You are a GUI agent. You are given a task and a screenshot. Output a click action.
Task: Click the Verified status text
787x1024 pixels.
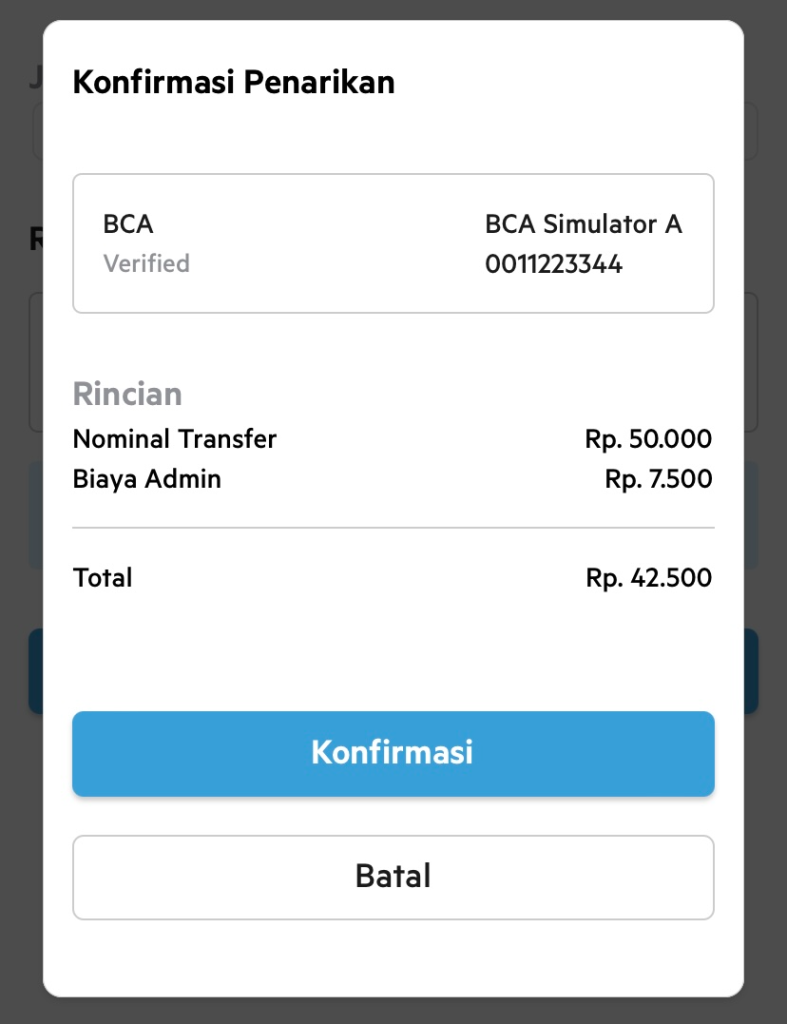click(146, 264)
